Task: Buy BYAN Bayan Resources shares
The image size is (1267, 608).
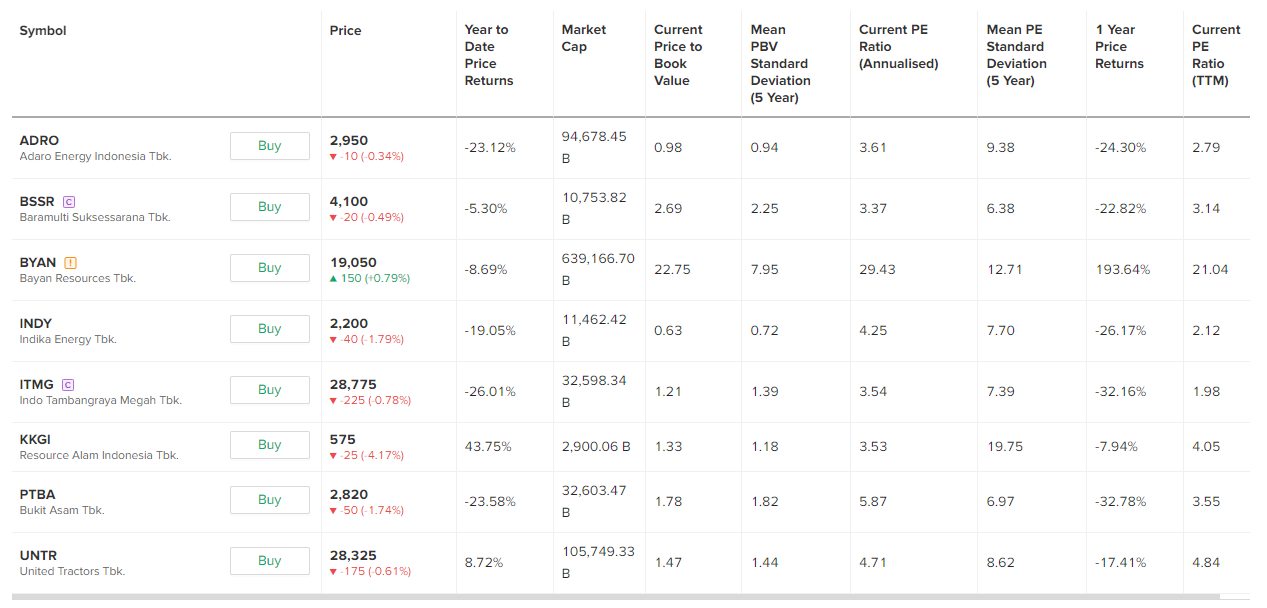Action: [270, 268]
